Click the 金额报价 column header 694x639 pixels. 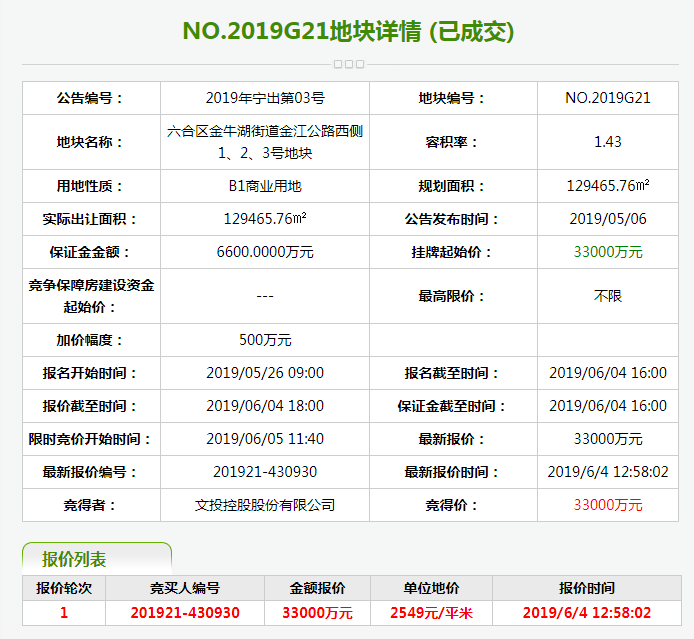coord(317,588)
